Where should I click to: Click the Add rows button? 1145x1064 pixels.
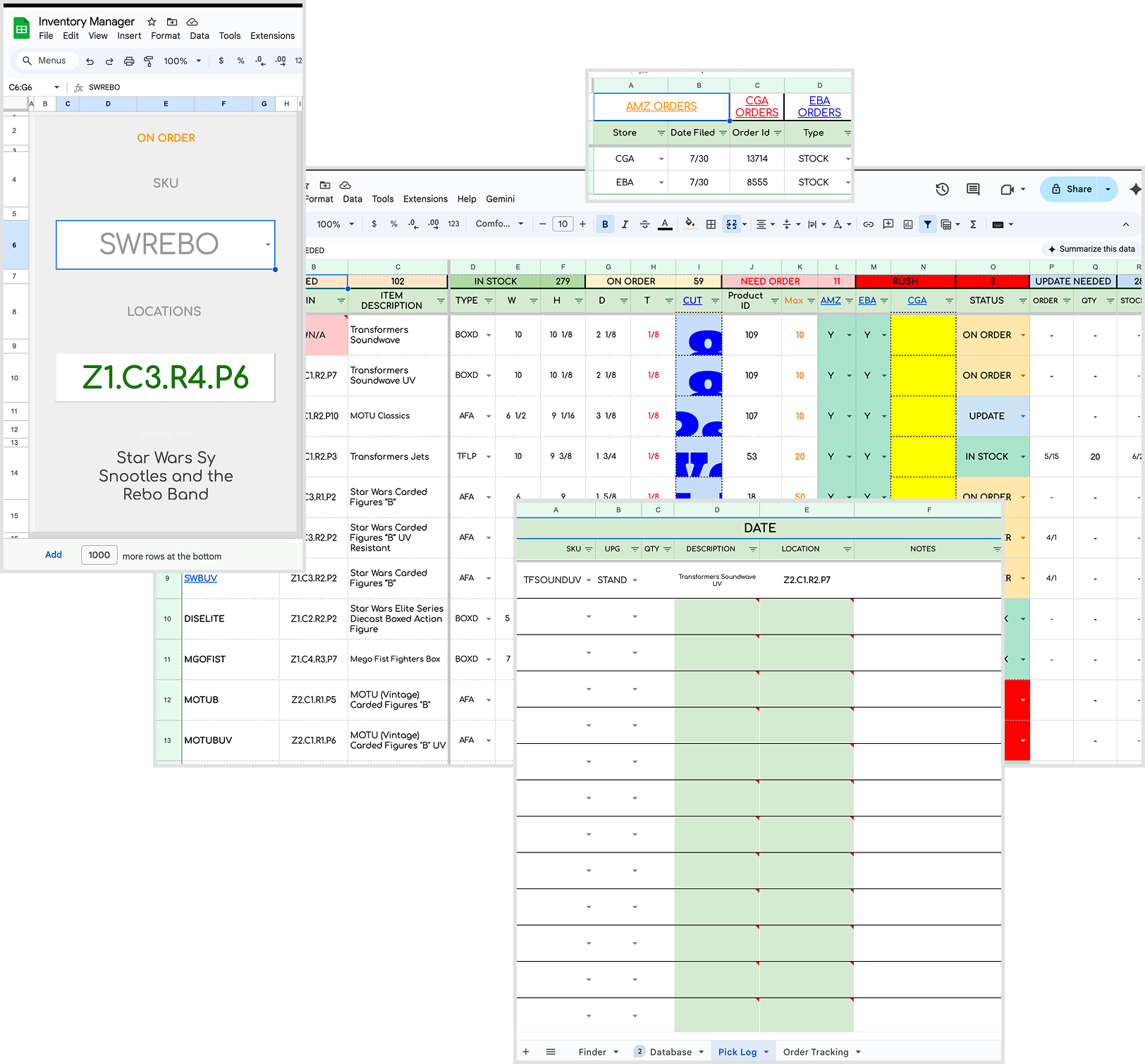[x=54, y=555]
